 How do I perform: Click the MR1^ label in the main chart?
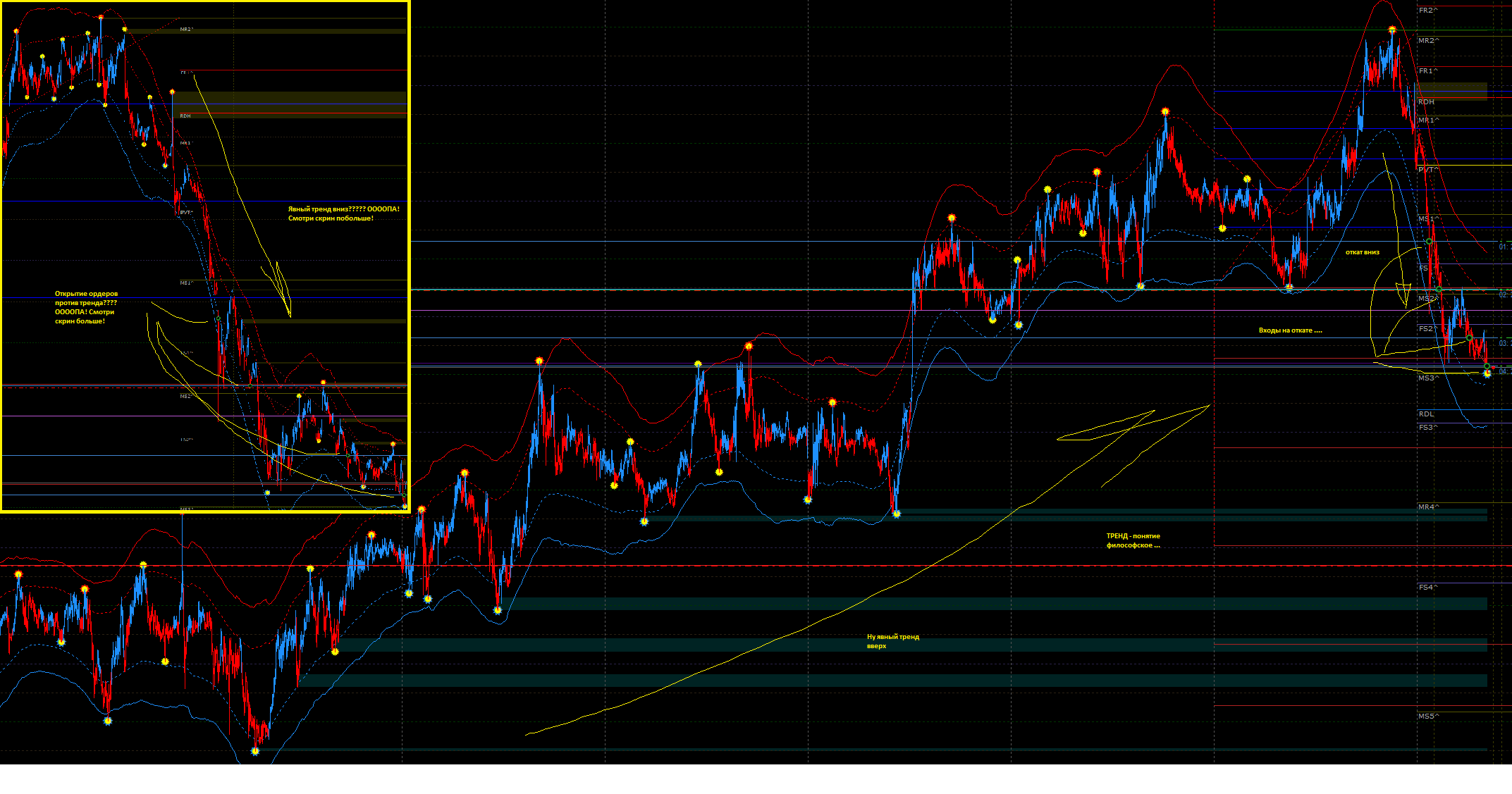coord(1429,120)
